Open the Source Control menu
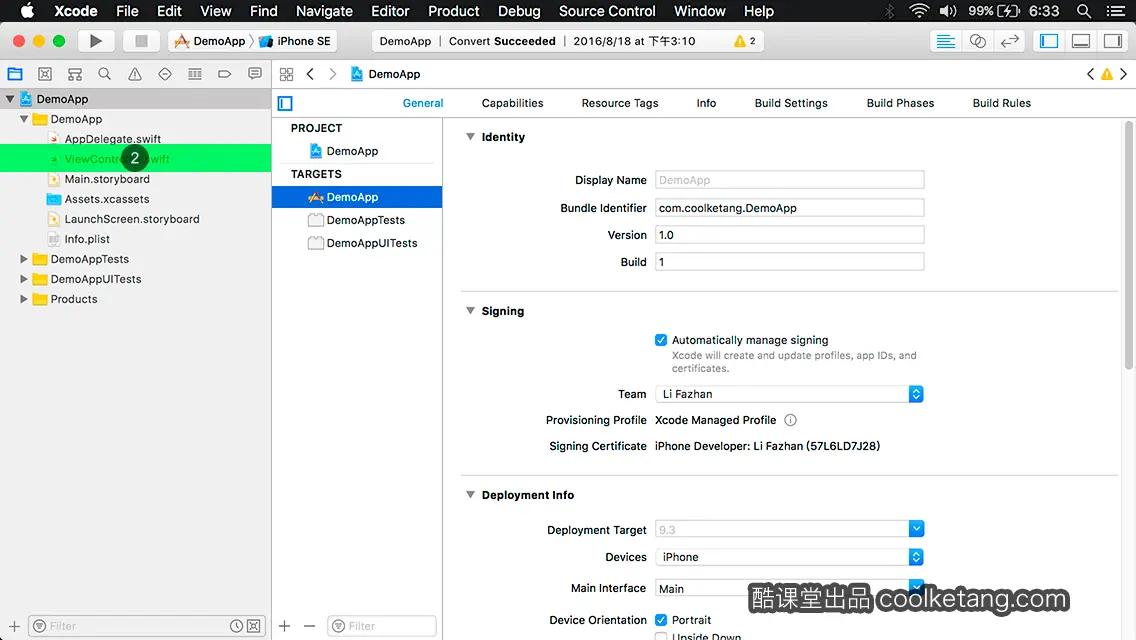 [607, 11]
